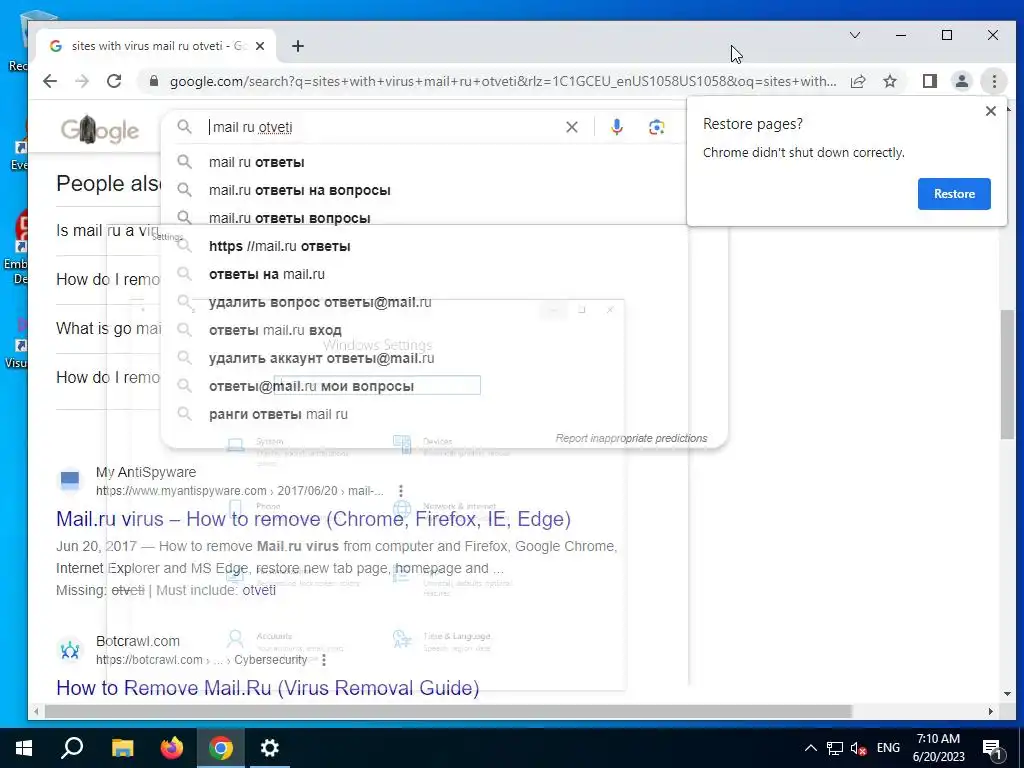Launch Firefox from taskbar
The height and width of the screenshot is (768, 1024).
click(172, 748)
